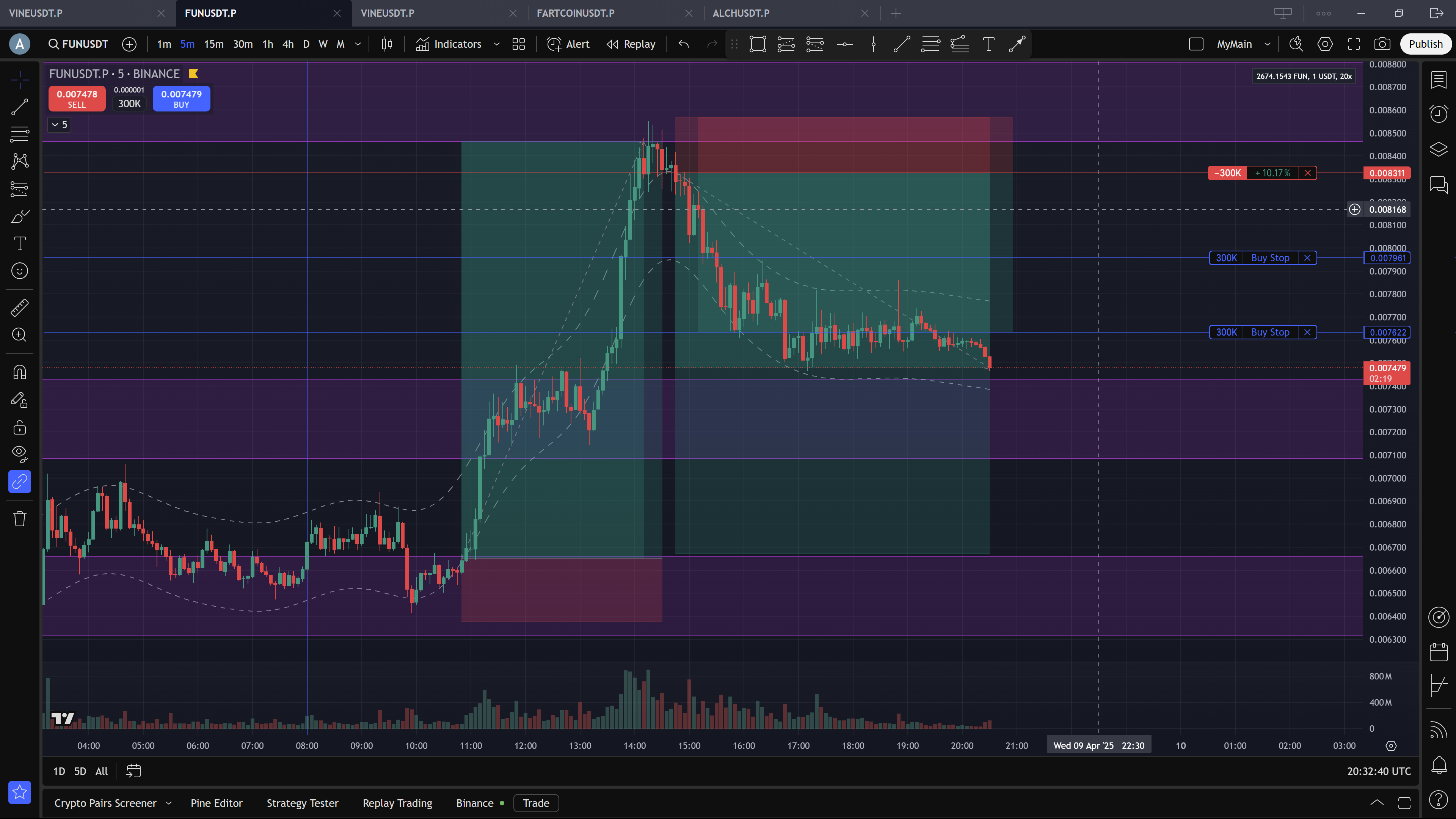
Task: Select the Fibonacci retracement tool in sidebar
Action: click(19, 134)
